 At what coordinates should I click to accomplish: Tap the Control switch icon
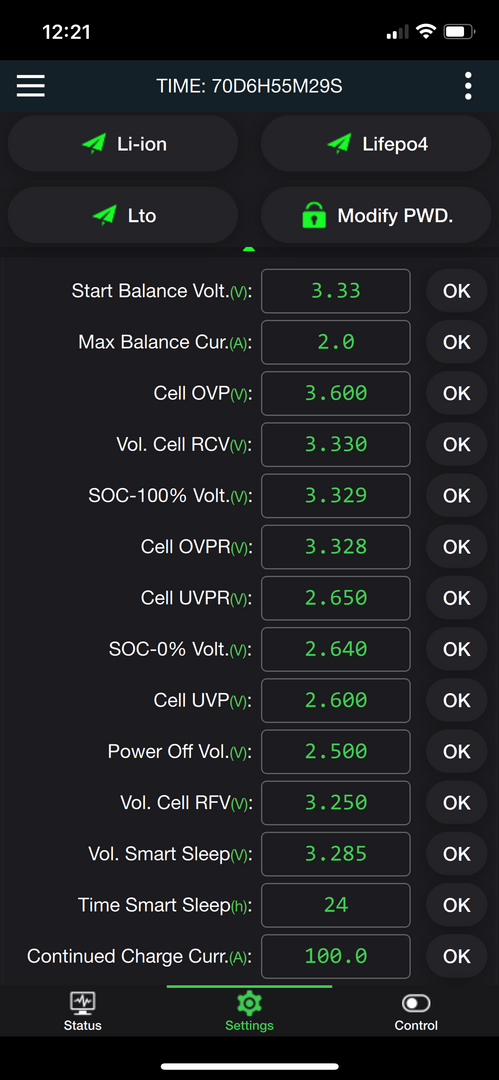pyautogui.click(x=416, y=1003)
